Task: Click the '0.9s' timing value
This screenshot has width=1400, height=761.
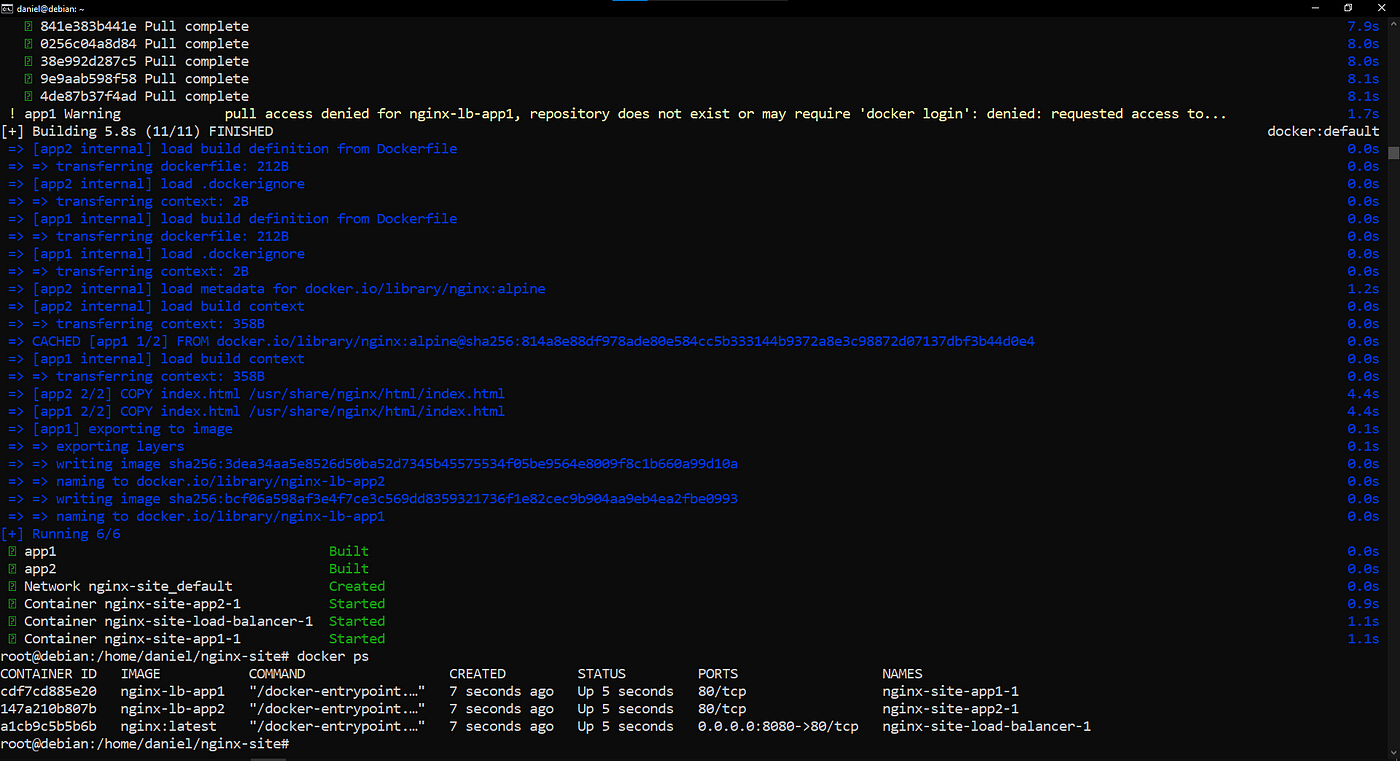Action: (1363, 604)
